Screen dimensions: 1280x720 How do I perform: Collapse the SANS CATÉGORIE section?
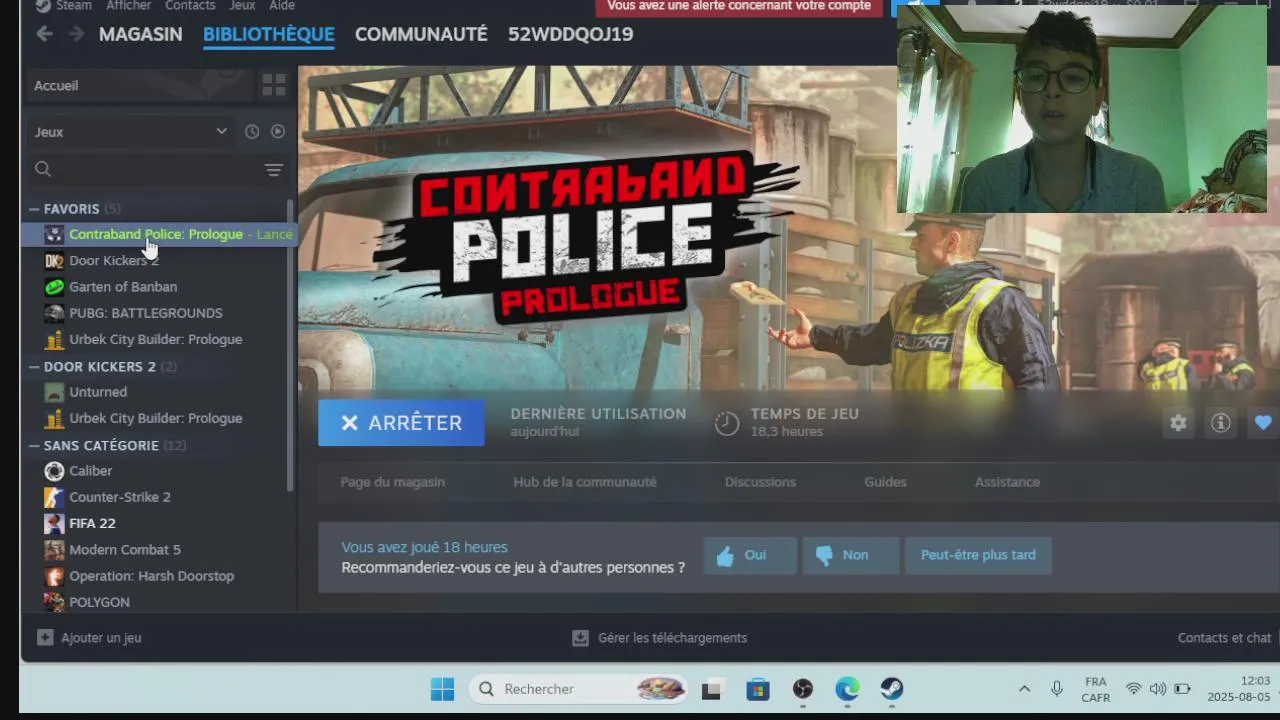point(34,446)
